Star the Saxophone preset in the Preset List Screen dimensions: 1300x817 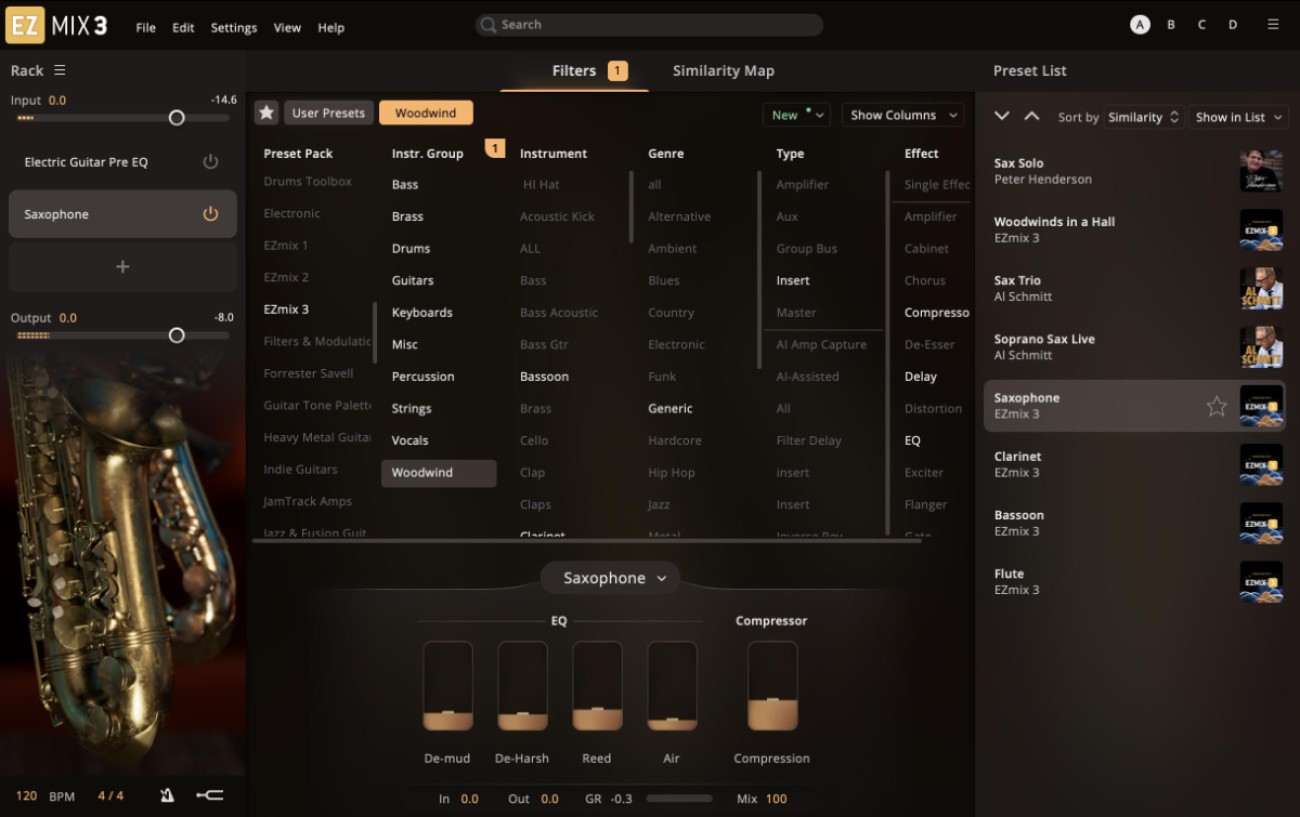(x=1216, y=406)
